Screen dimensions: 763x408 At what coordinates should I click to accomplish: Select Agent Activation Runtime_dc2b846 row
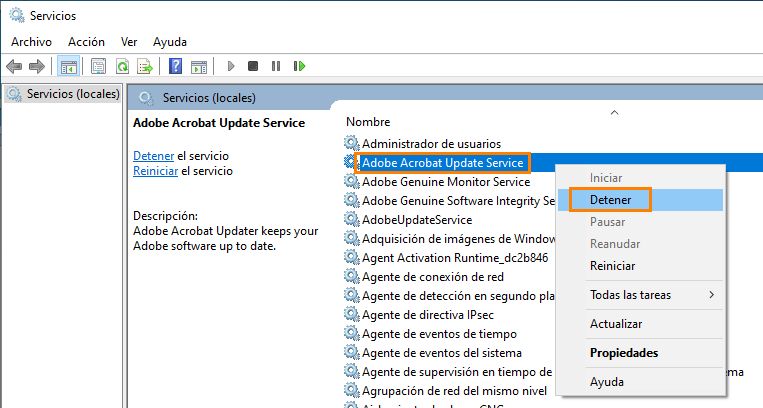(454, 258)
